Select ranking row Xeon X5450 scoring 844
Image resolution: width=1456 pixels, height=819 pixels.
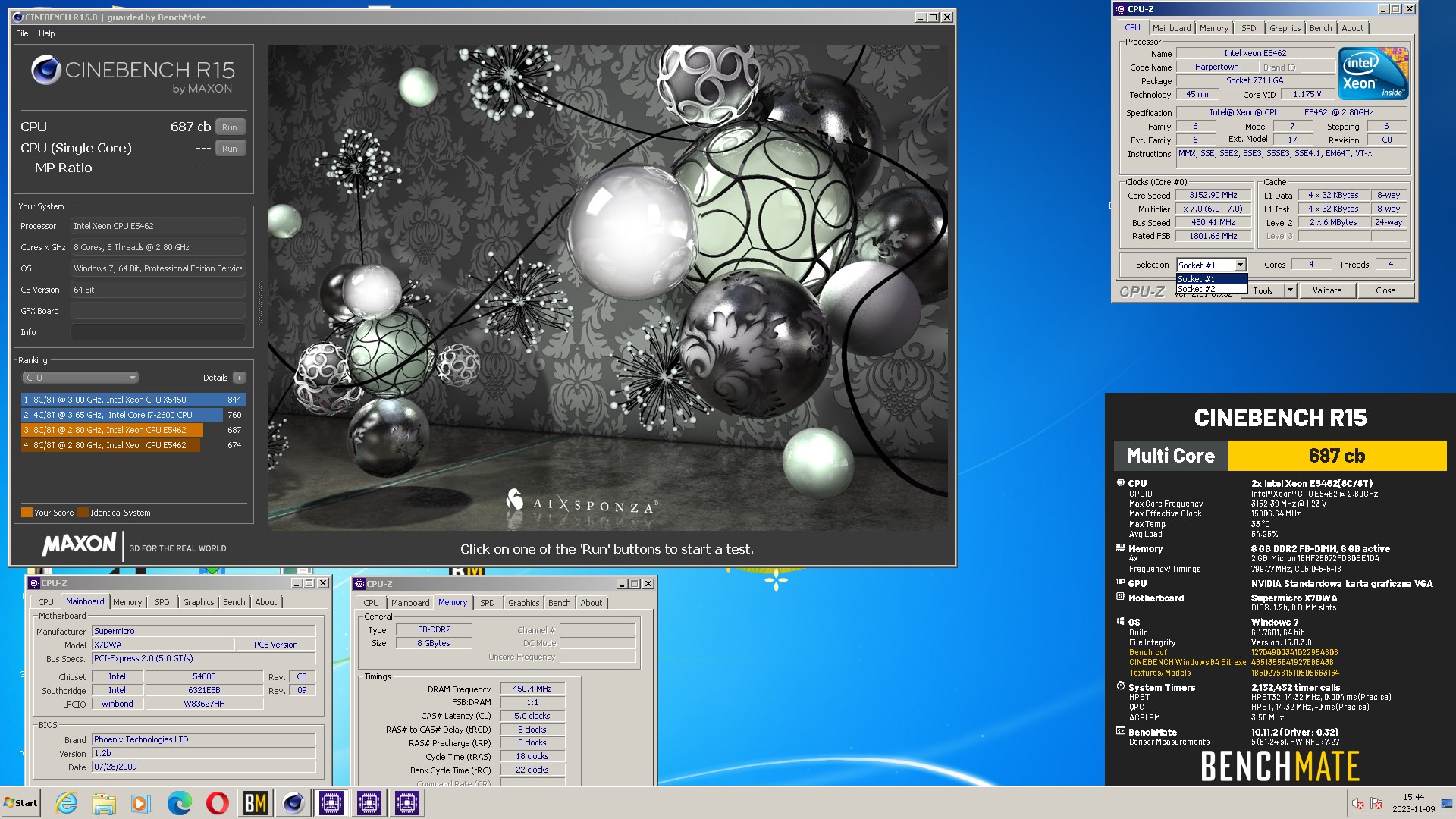tap(133, 400)
